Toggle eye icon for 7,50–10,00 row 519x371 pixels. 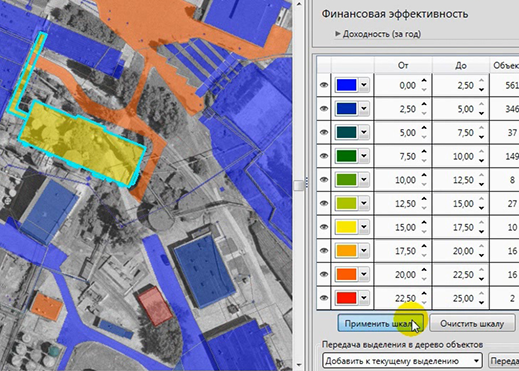[x=324, y=156]
